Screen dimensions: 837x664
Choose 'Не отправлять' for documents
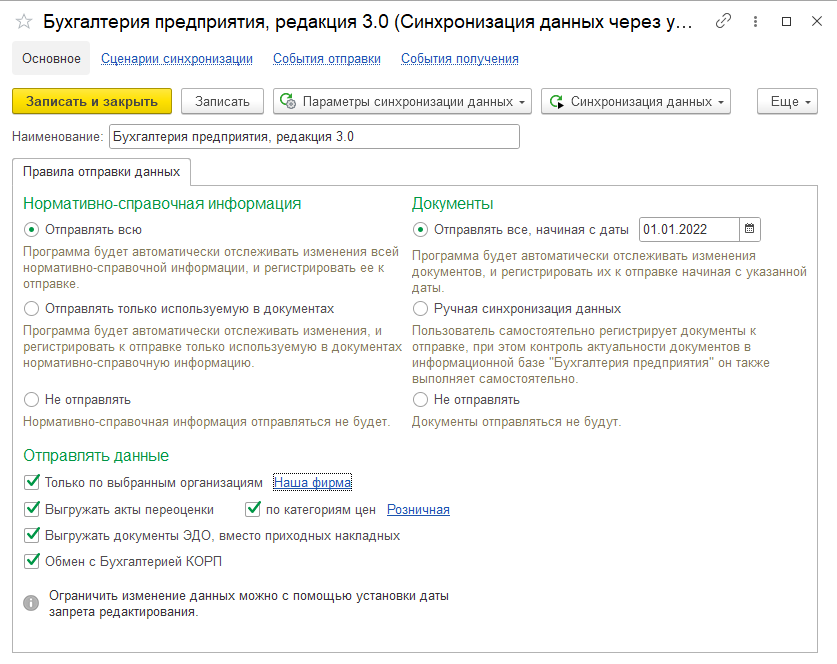pos(421,400)
